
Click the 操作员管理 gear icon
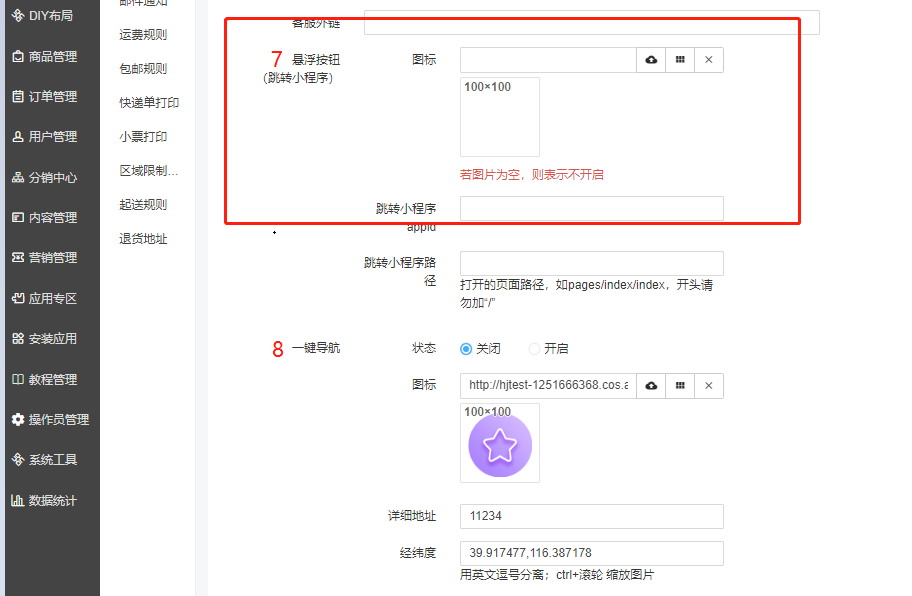18,419
